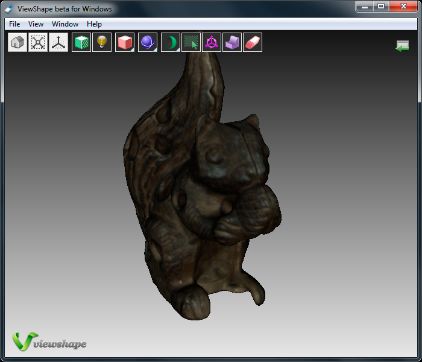Click the red cube icon

125,42
